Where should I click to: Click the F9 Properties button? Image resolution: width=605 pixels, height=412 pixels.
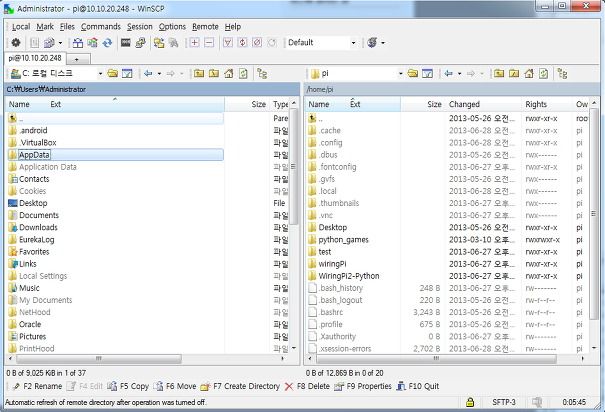click(x=363, y=386)
